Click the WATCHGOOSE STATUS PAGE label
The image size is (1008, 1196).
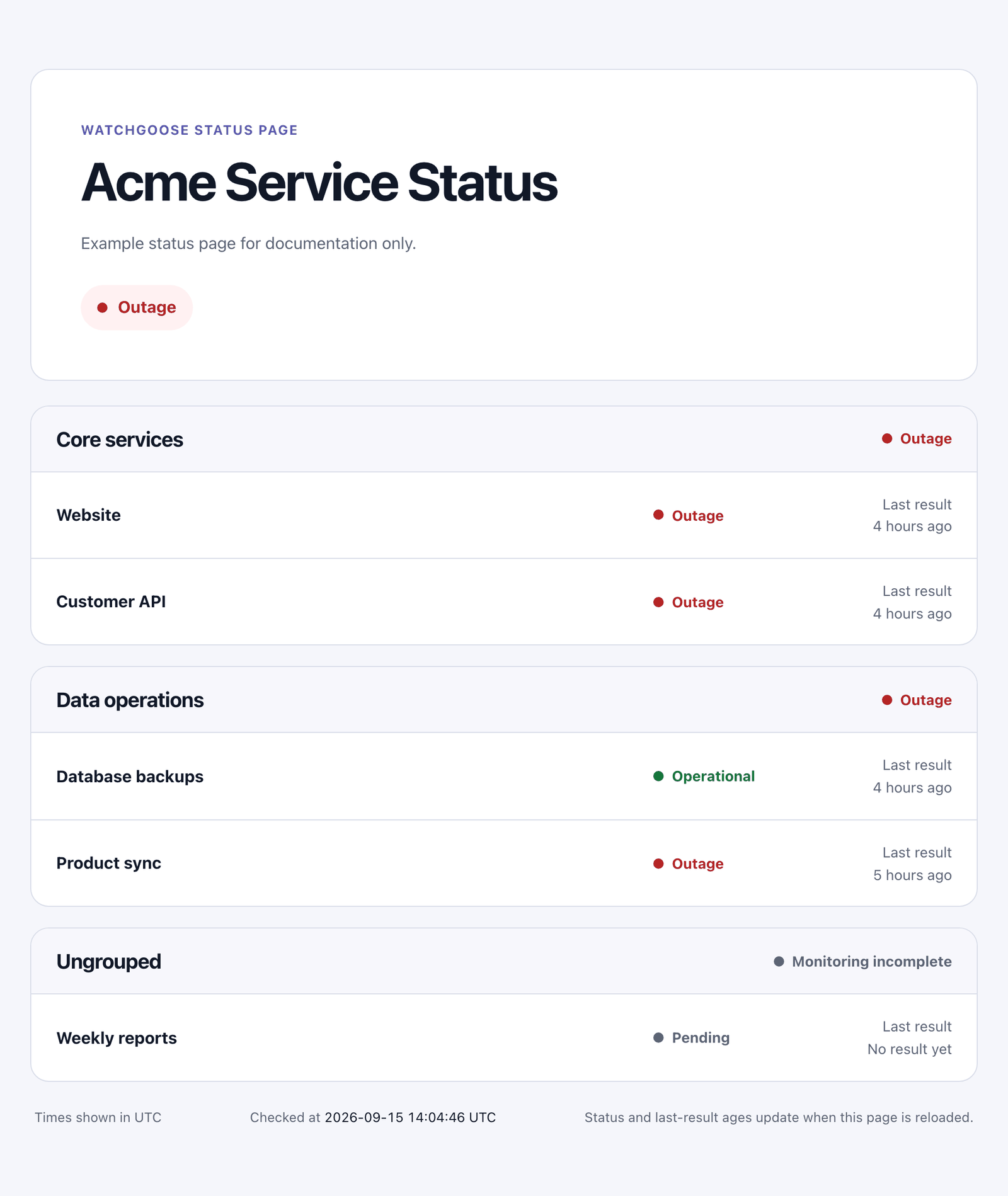pos(190,130)
